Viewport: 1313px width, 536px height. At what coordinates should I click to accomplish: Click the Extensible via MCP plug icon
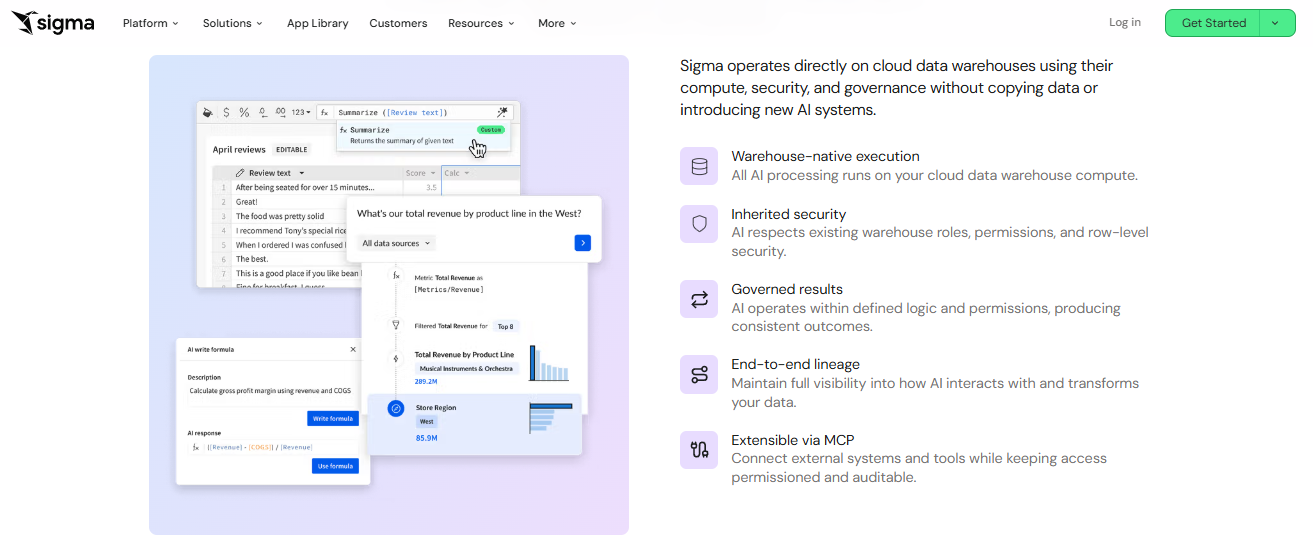pos(699,450)
